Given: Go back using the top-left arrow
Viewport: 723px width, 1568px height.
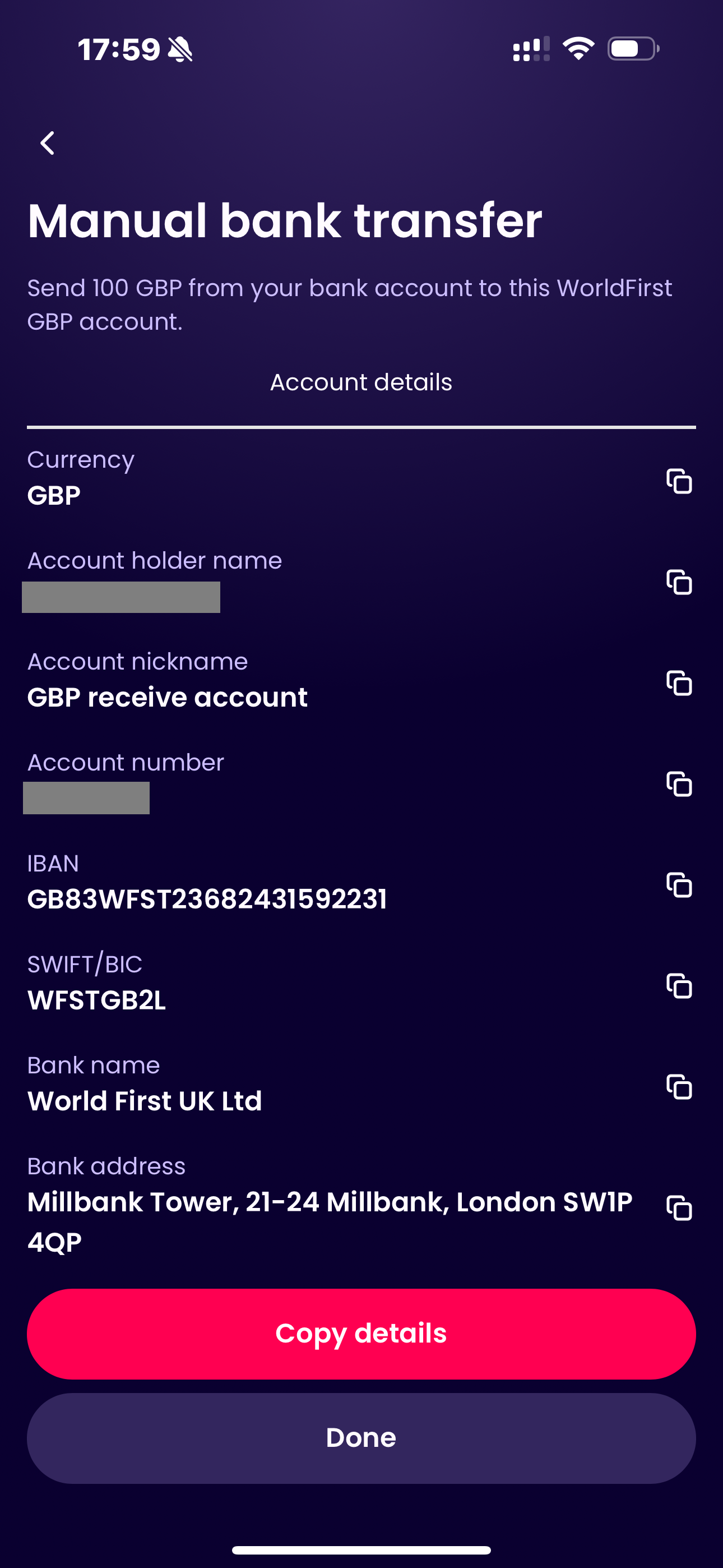Looking at the screenshot, I should point(48,144).
